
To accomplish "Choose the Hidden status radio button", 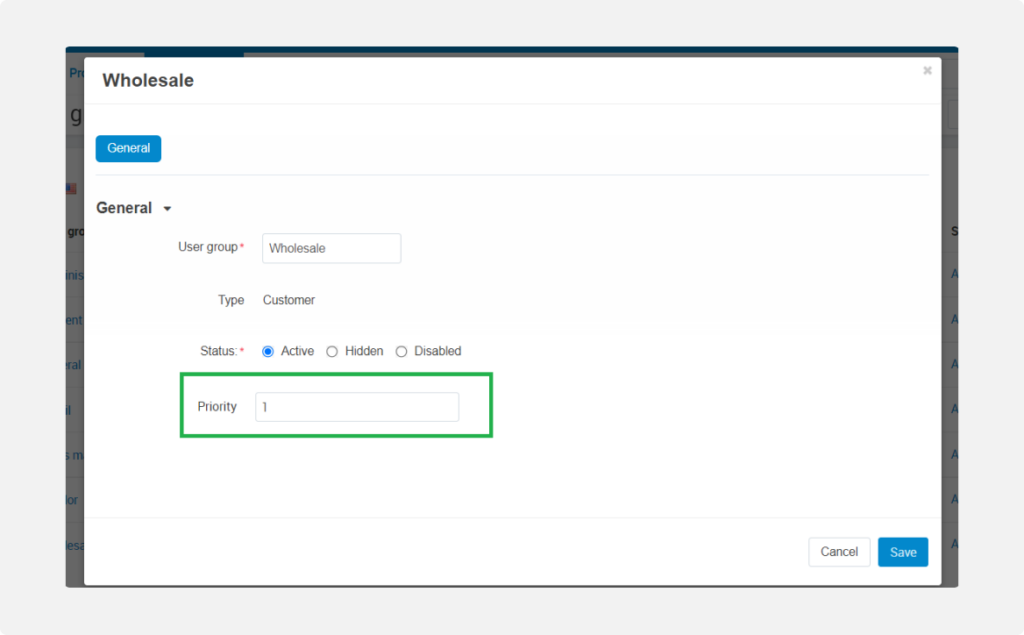I will [x=332, y=351].
